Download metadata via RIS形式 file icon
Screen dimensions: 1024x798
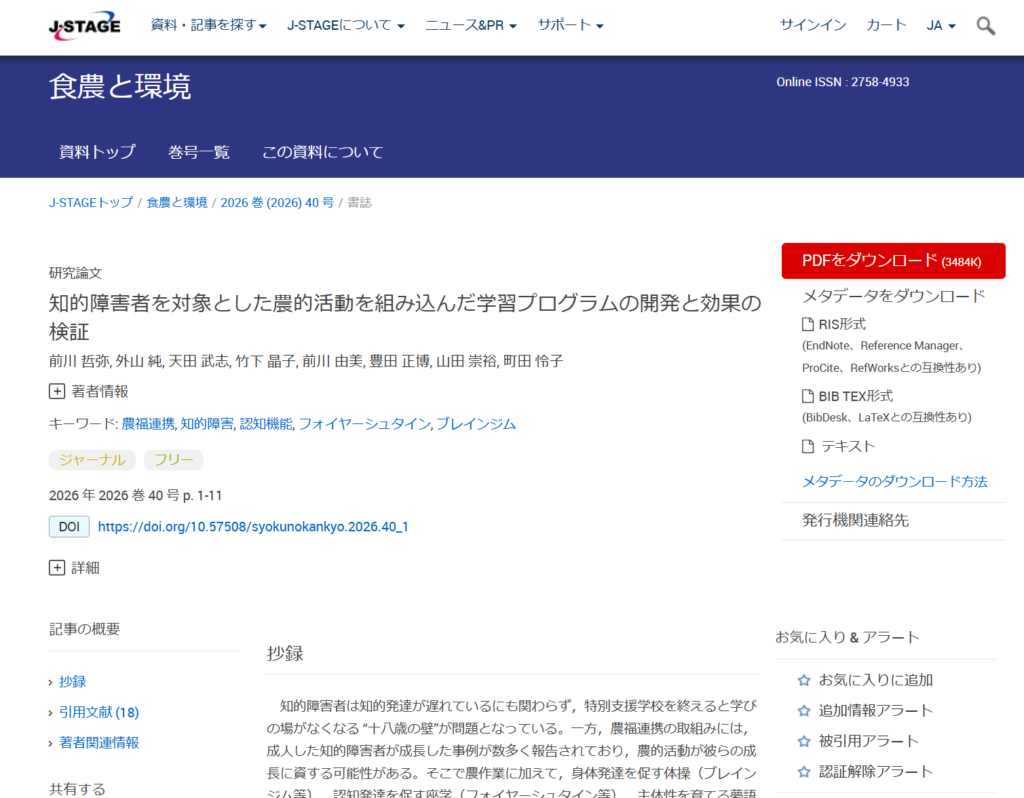tap(808, 324)
